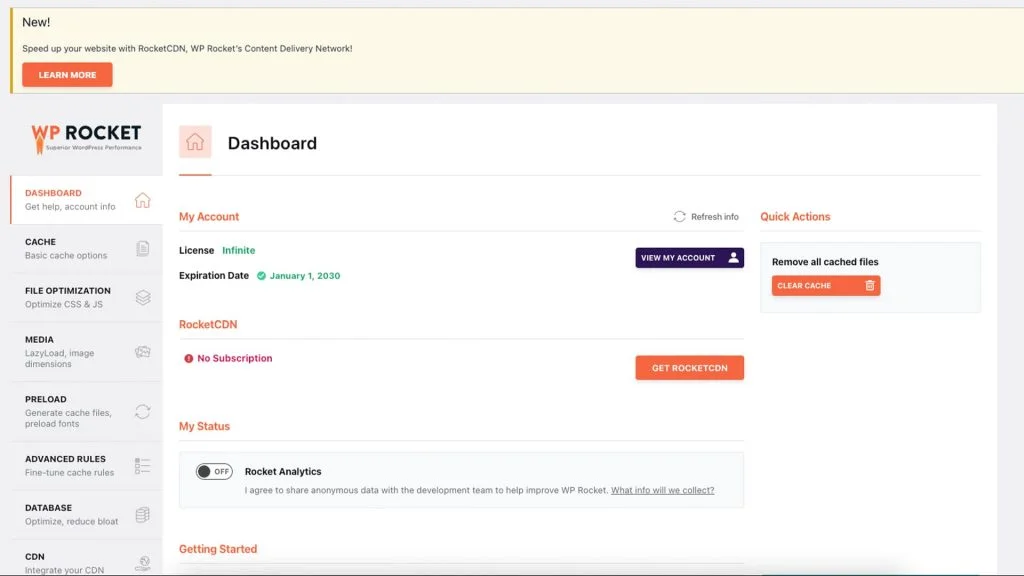Click the 'License' label
Image resolution: width=1024 pixels, height=576 pixels.
click(x=197, y=250)
